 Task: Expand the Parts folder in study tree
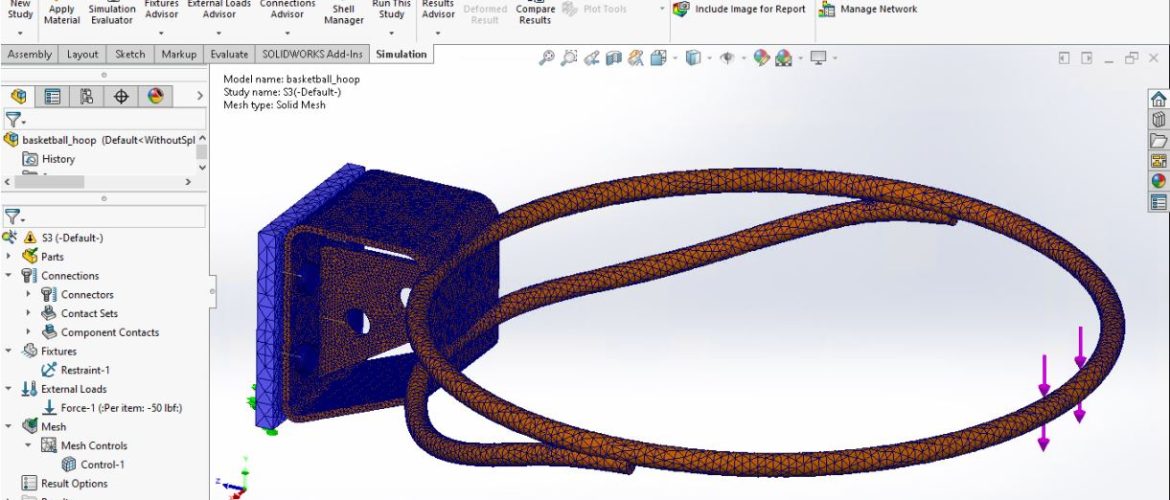9,257
